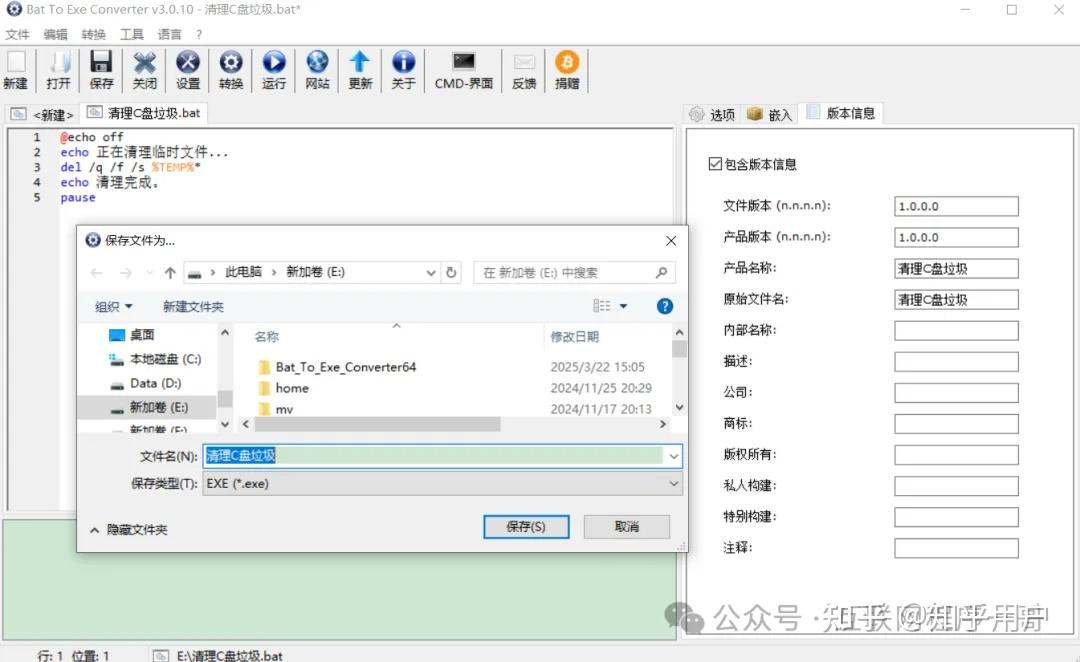Click the 修改日期 column header
Image resolution: width=1080 pixels, height=662 pixels.
click(574, 337)
